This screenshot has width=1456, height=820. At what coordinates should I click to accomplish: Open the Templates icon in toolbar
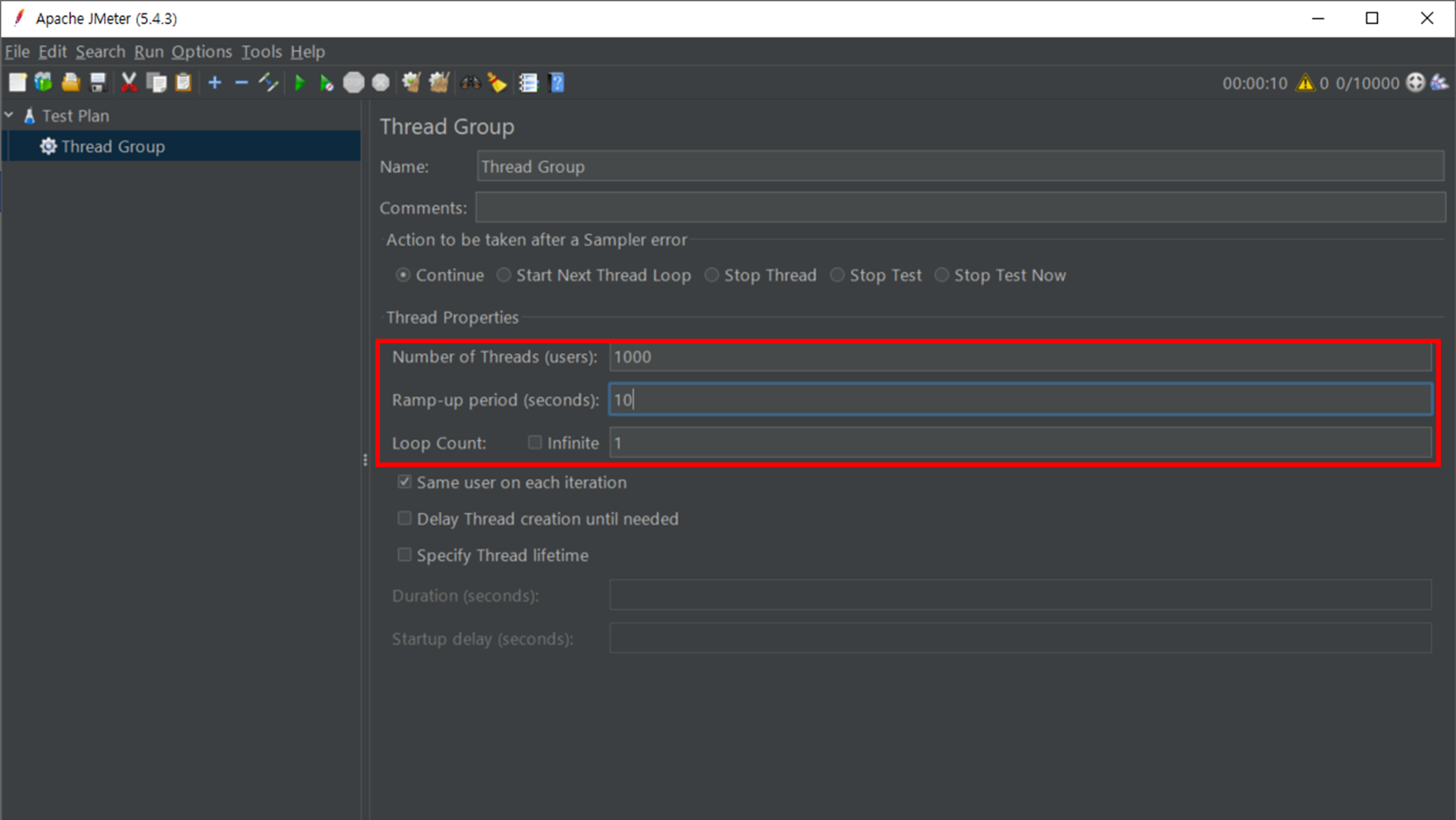(x=43, y=82)
